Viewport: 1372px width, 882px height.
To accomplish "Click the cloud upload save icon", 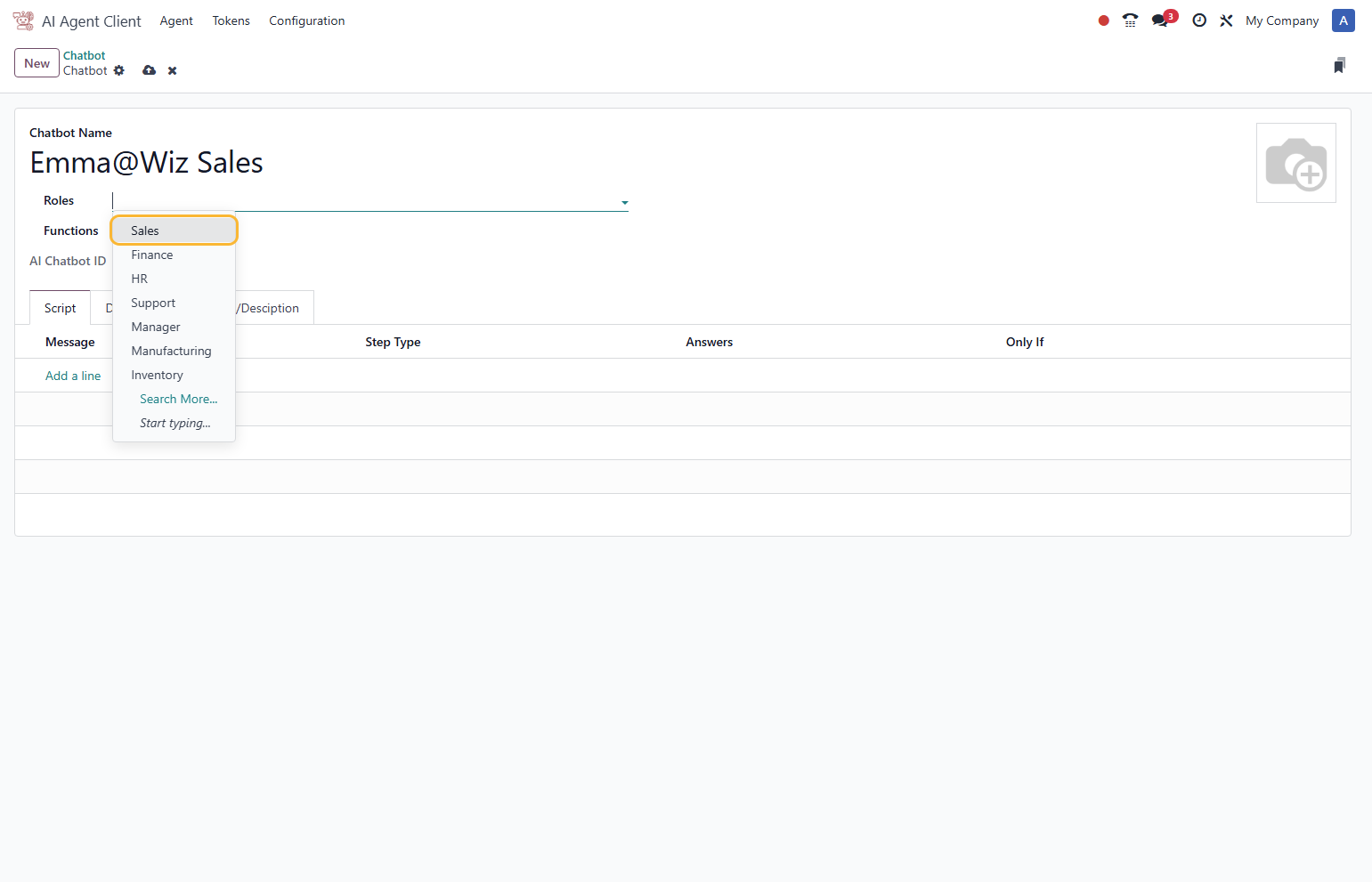I will pos(149,70).
